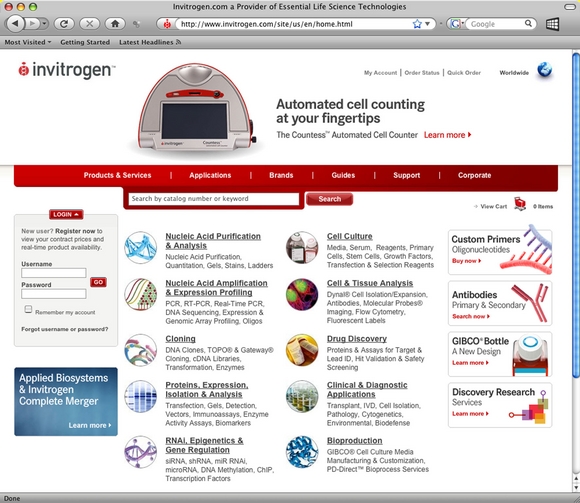
Task: Click the Cell Culture bottles image
Action: [x=302, y=247]
